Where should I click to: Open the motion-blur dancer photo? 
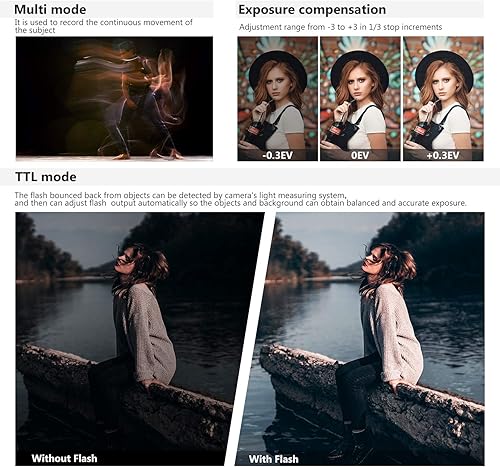pyautogui.click(x=114, y=99)
